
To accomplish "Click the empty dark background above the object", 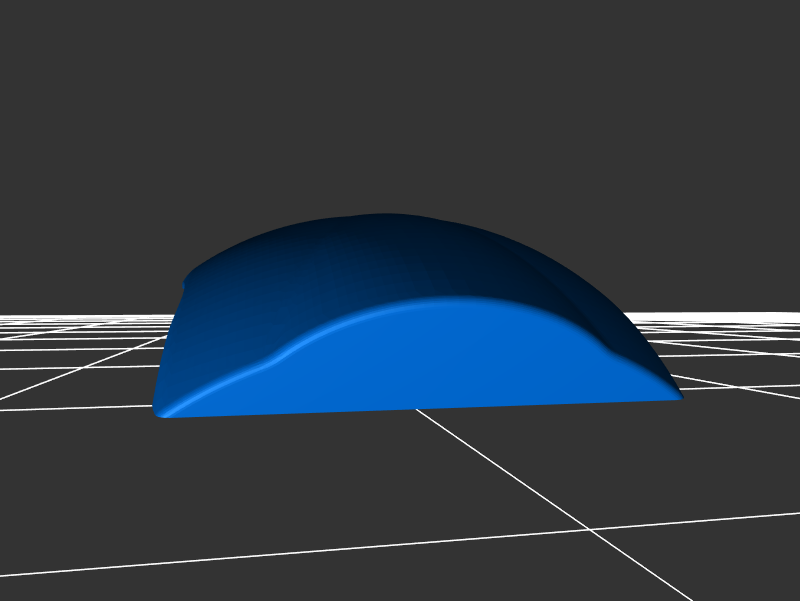I will click(400, 100).
